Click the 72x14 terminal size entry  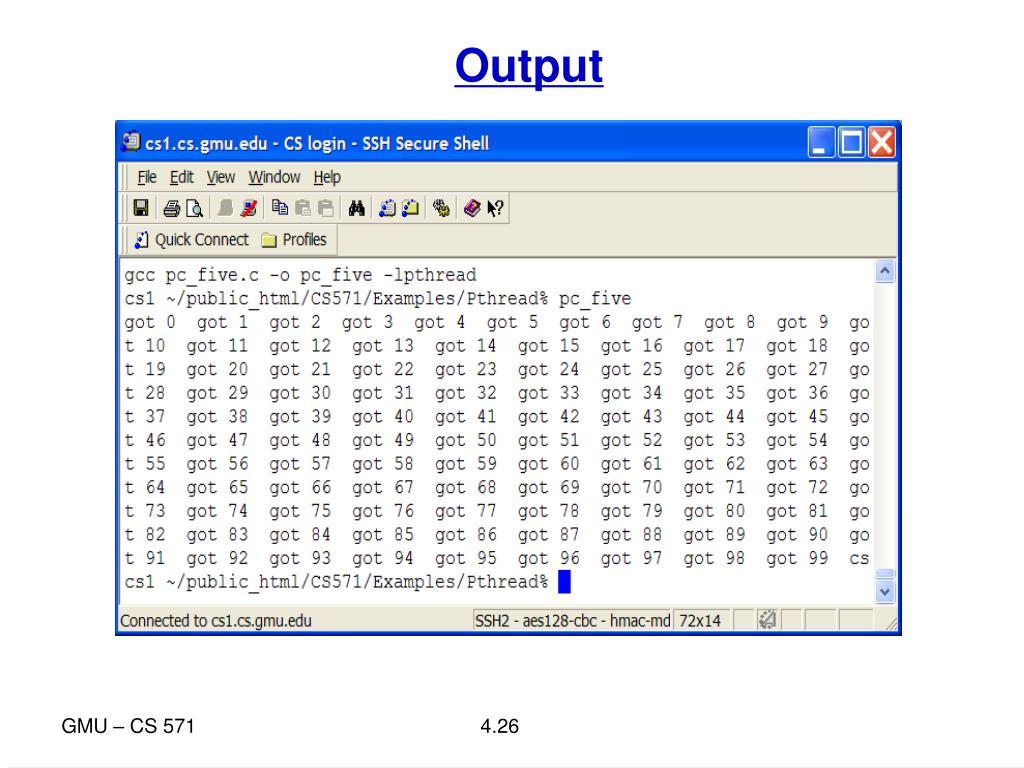[x=700, y=620]
